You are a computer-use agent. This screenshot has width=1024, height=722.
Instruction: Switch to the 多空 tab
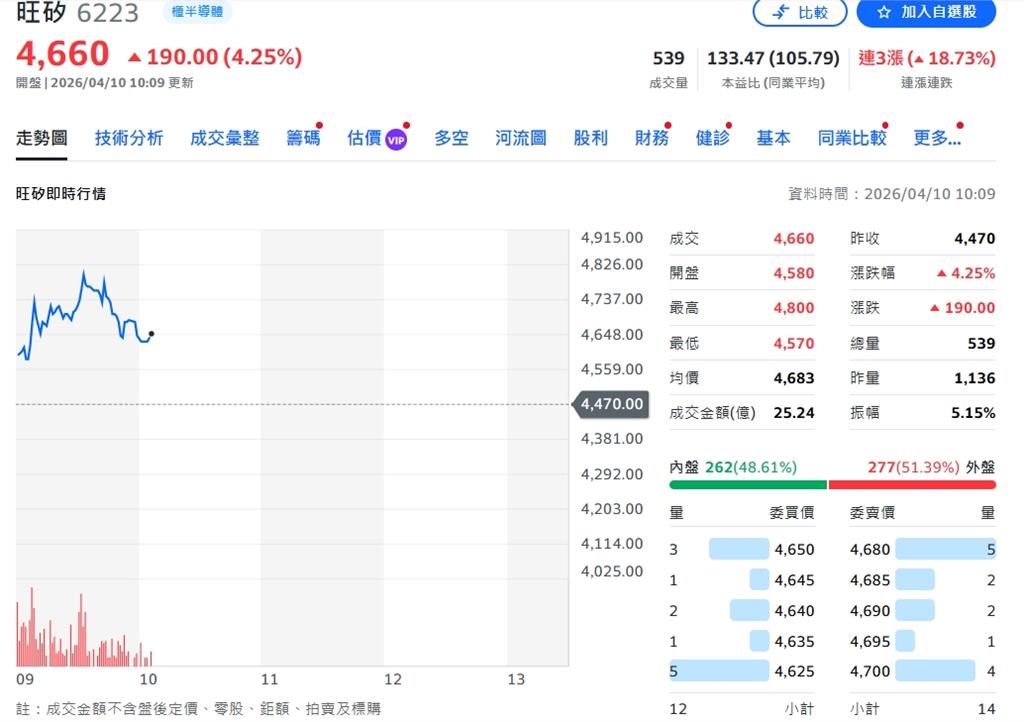[450, 138]
